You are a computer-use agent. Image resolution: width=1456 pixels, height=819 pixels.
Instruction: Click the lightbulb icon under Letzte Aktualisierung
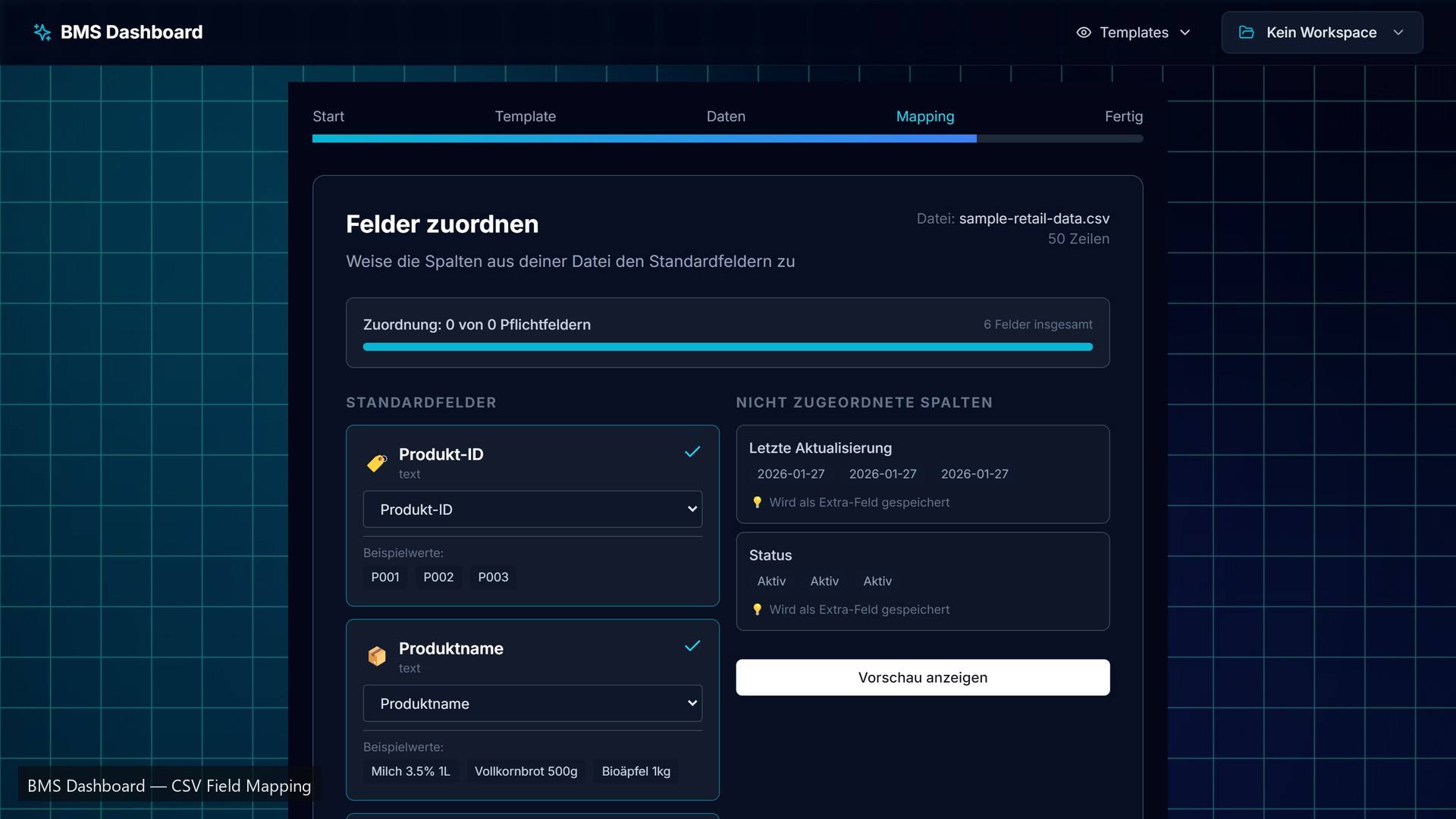(x=757, y=502)
